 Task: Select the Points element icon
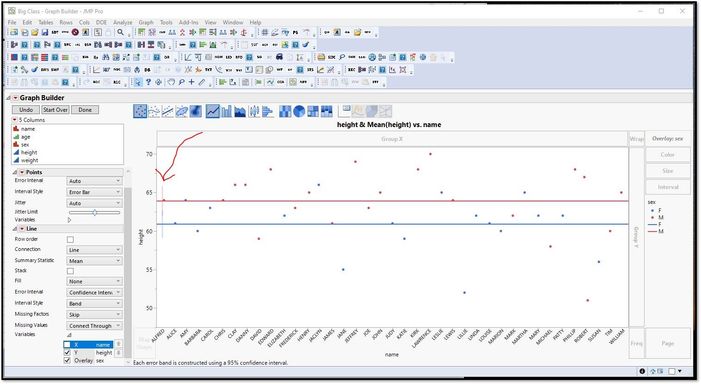140,111
